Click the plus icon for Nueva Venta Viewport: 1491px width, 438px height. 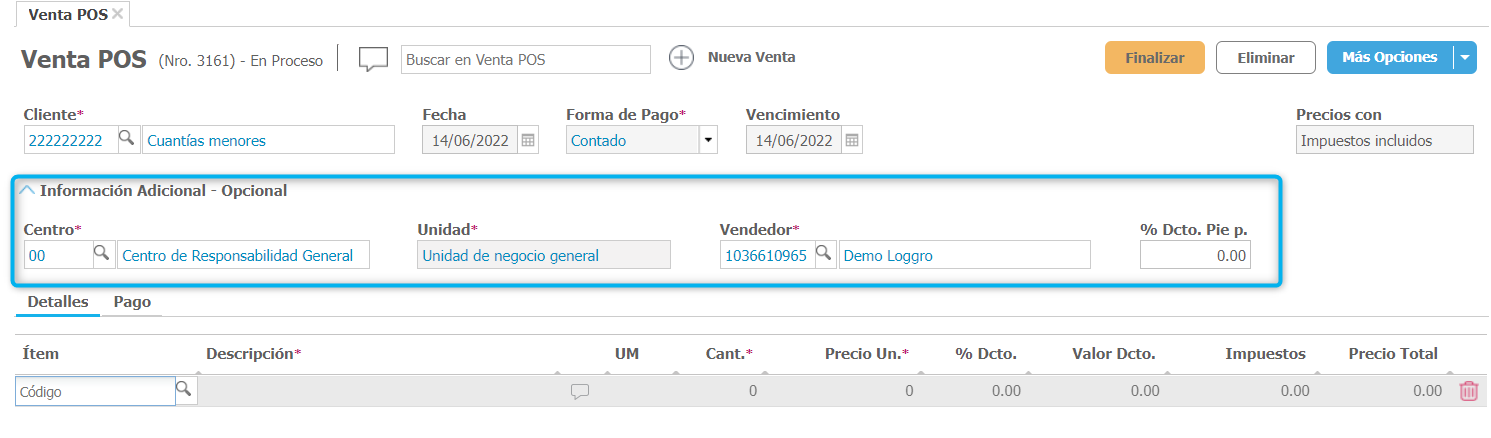tap(681, 58)
